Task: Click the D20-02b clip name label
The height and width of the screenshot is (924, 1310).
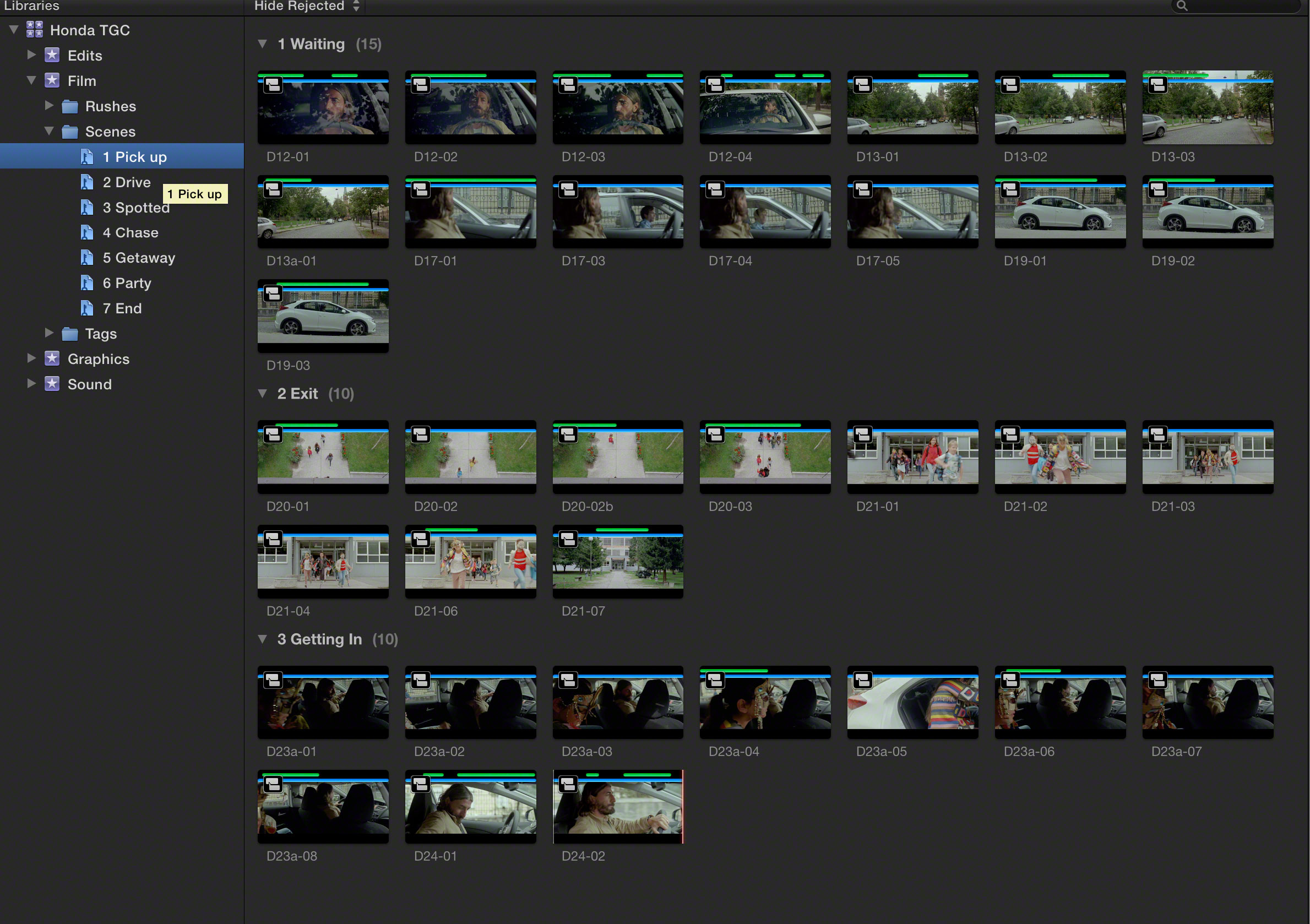Action: [x=587, y=506]
